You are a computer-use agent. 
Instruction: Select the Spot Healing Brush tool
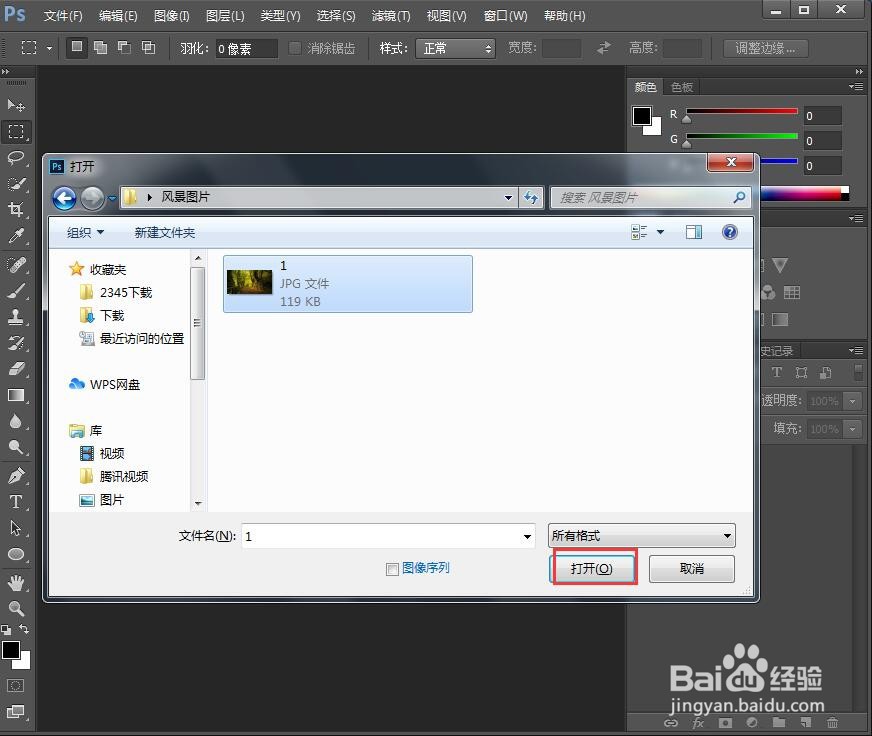pyautogui.click(x=16, y=265)
